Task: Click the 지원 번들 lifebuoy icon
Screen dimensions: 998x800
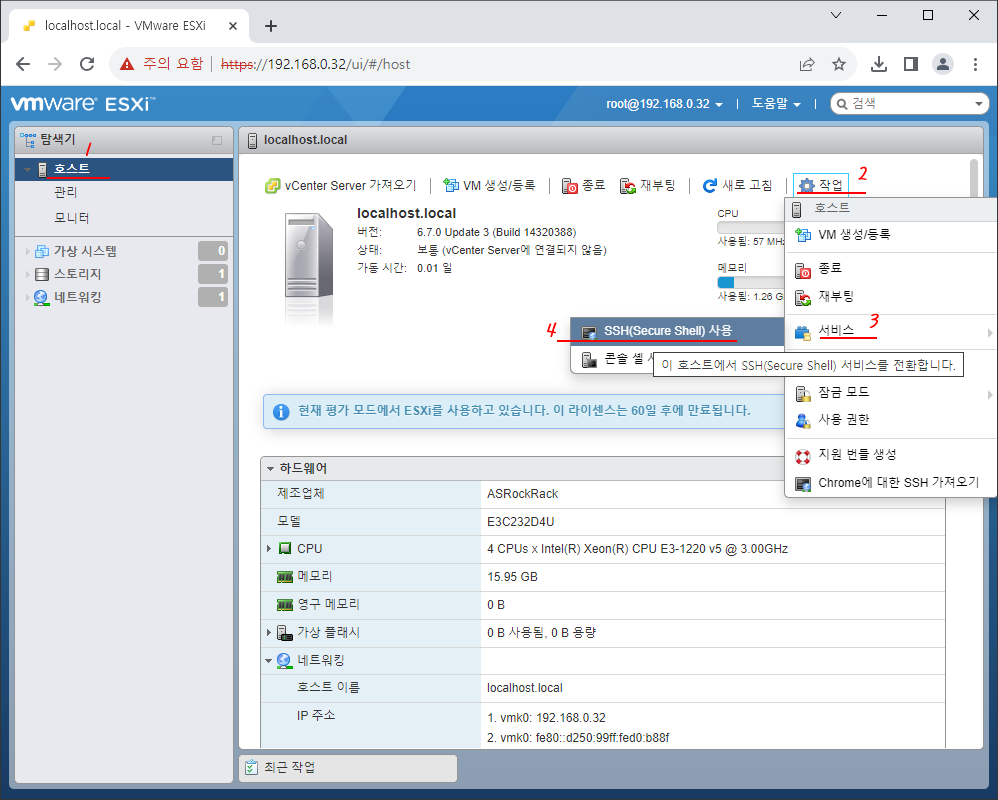Action: [803, 456]
